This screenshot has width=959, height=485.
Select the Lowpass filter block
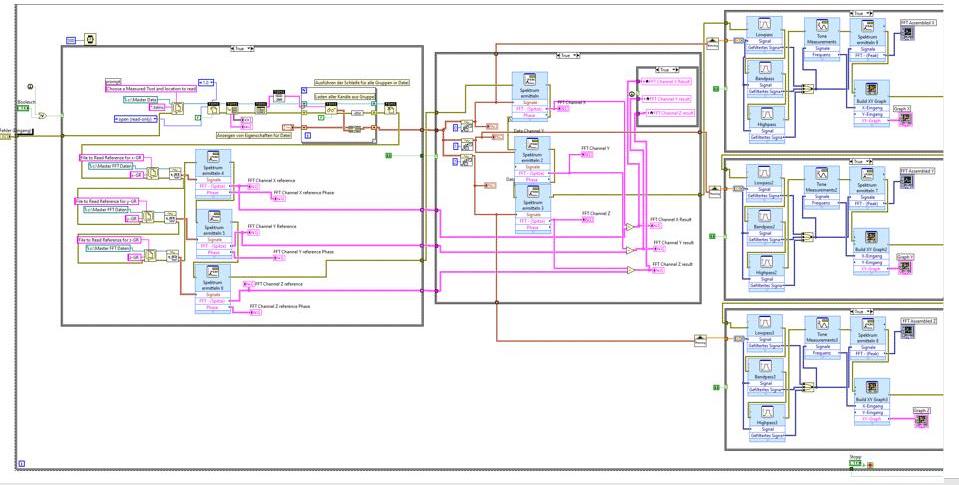pos(765,35)
